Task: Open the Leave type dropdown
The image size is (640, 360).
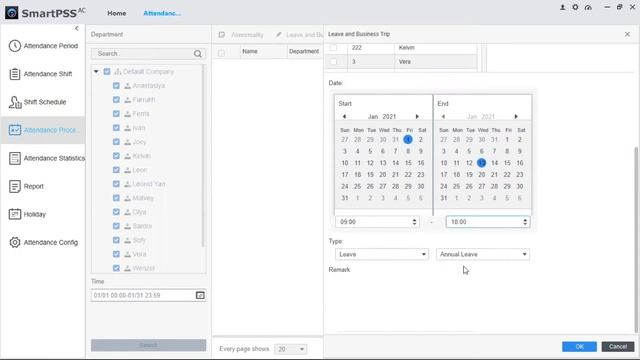Action: tap(382, 254)
